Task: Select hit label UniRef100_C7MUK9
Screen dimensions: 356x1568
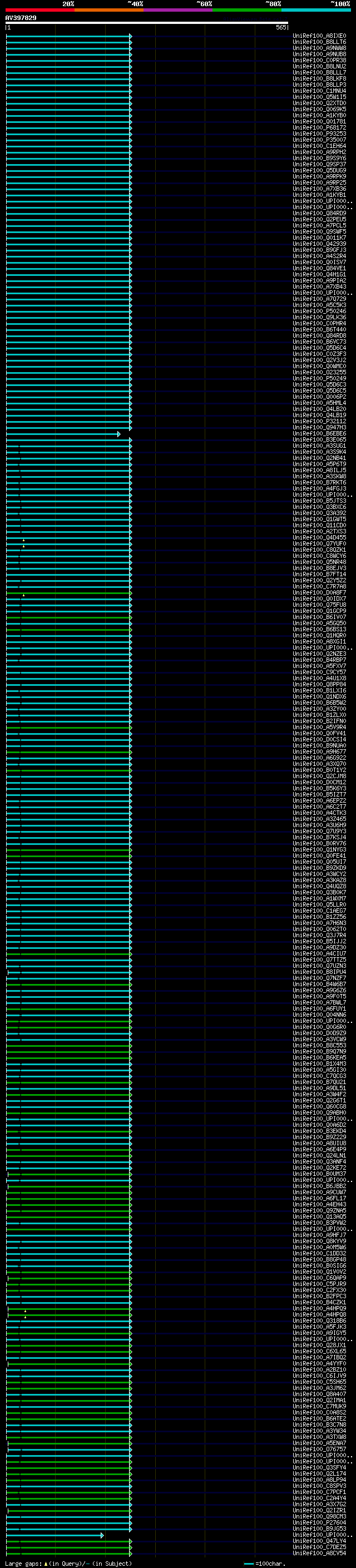Action: [x=319, y=1406]
